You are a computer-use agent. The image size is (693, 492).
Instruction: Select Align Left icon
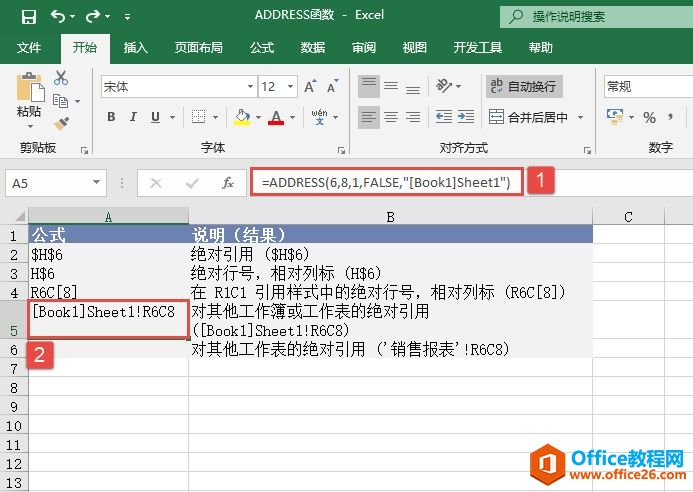click(369, 117)
